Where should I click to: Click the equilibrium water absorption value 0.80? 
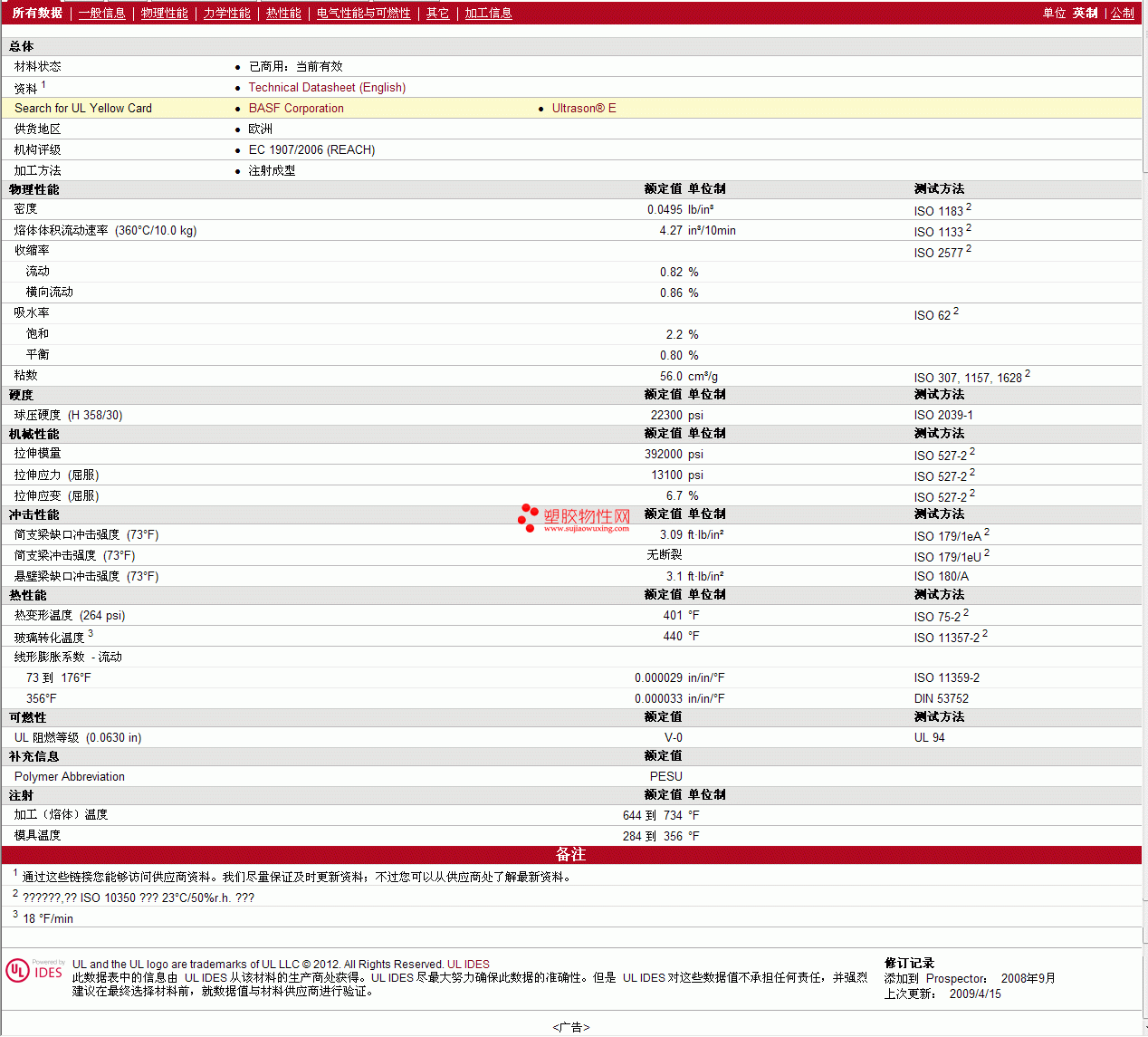coord(671,355)
